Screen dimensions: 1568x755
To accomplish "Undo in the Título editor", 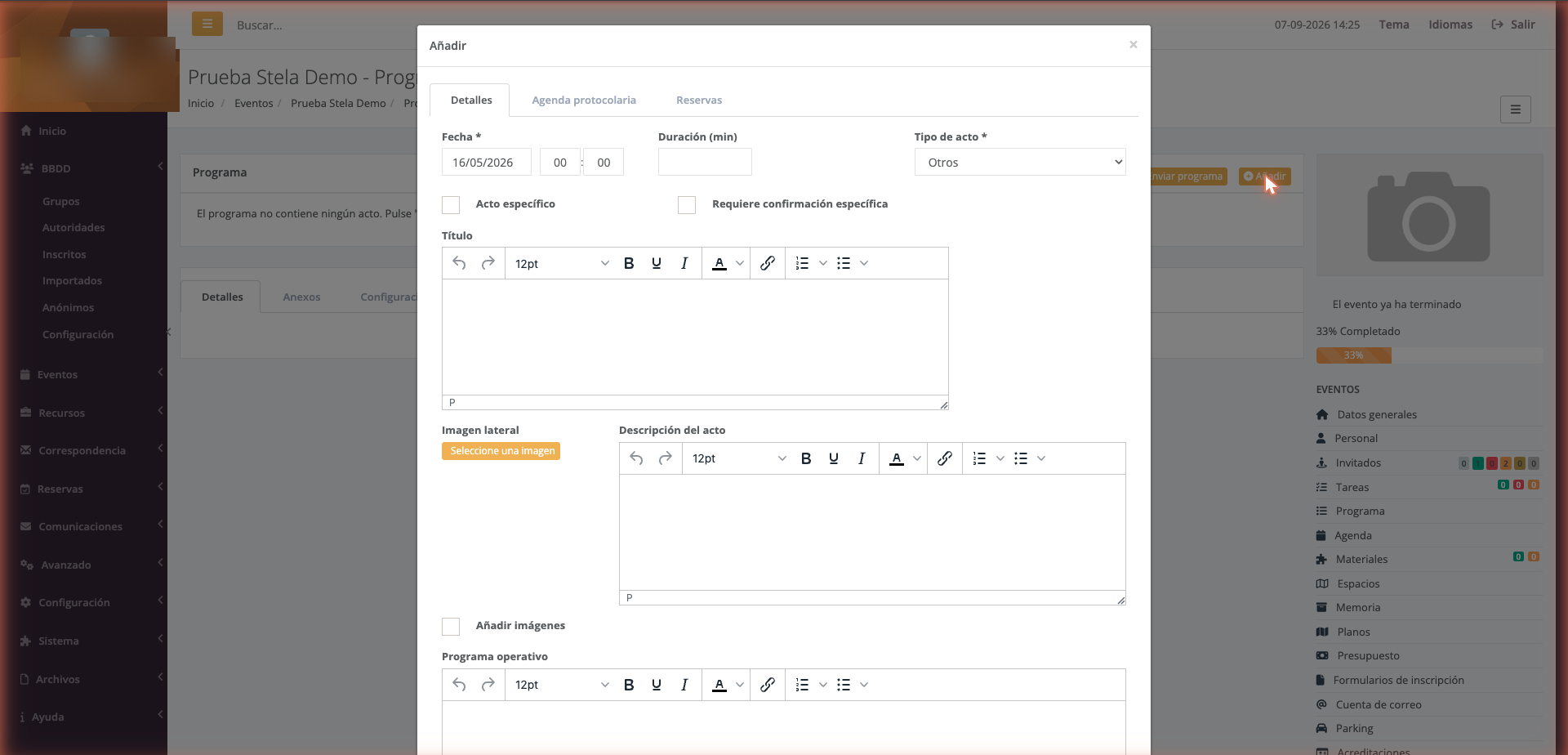I will (x=460, y=263).
